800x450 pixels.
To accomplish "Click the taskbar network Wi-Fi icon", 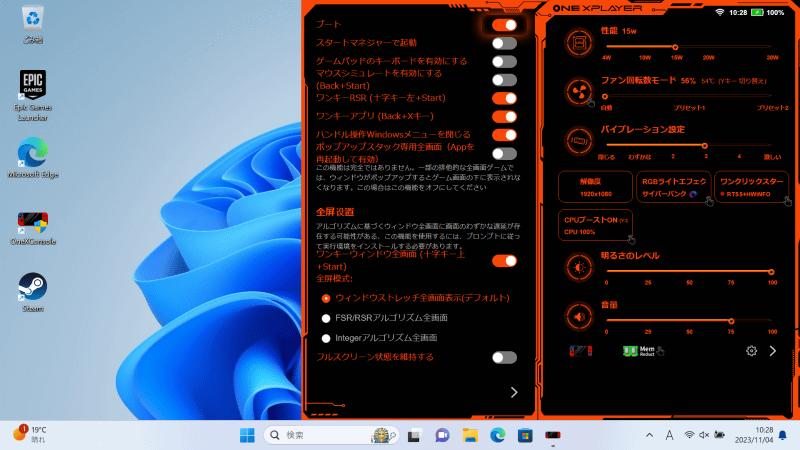I will pyautogui.click(x=689, y=435).
